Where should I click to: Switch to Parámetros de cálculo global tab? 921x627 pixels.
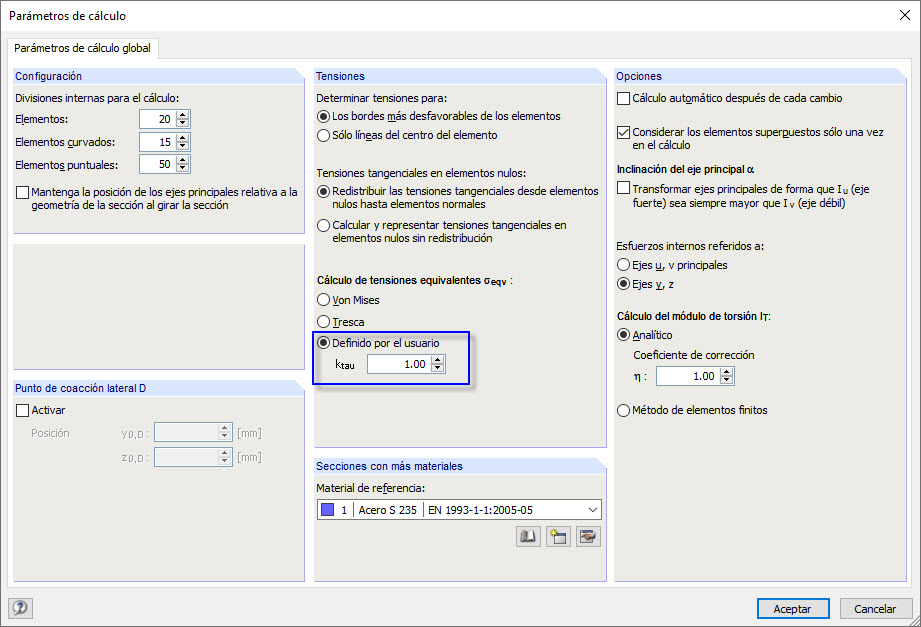(x=82, y=48)
